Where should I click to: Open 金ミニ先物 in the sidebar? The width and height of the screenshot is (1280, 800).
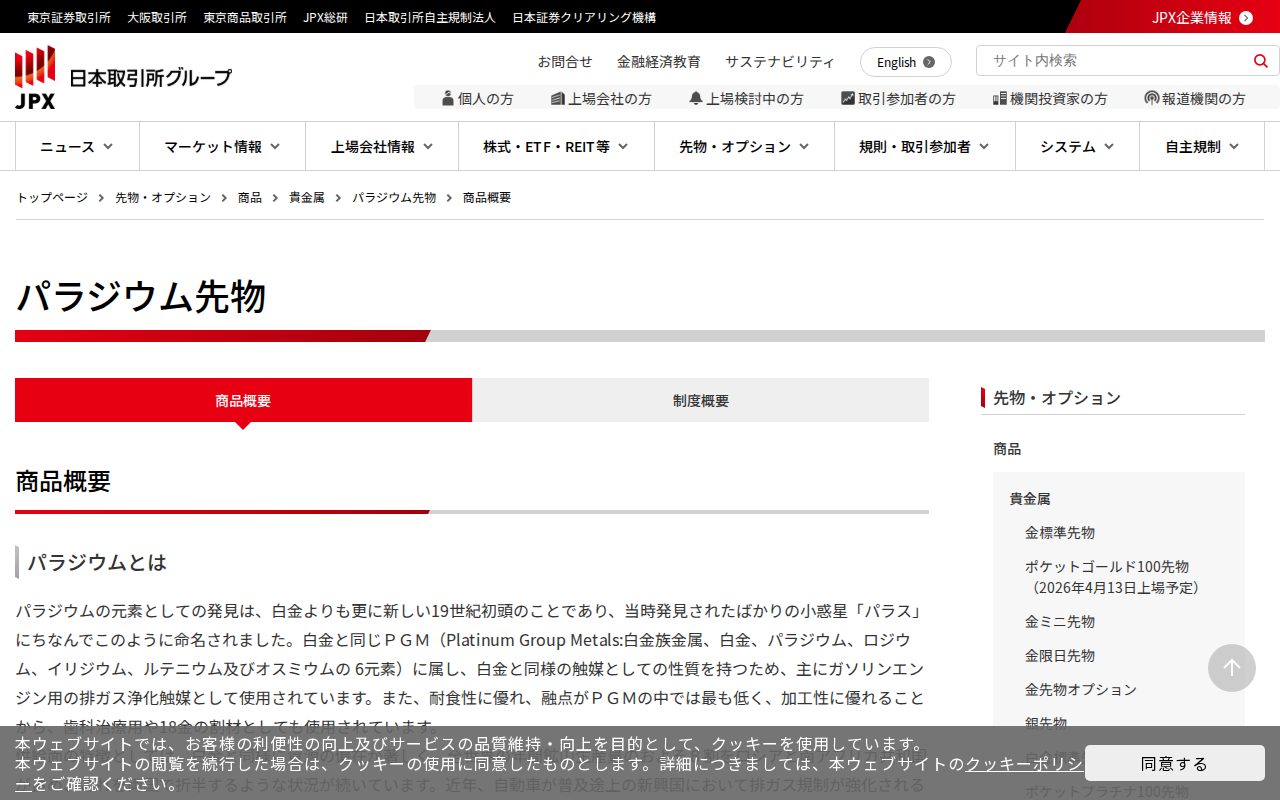click(x=1060, y=621)
